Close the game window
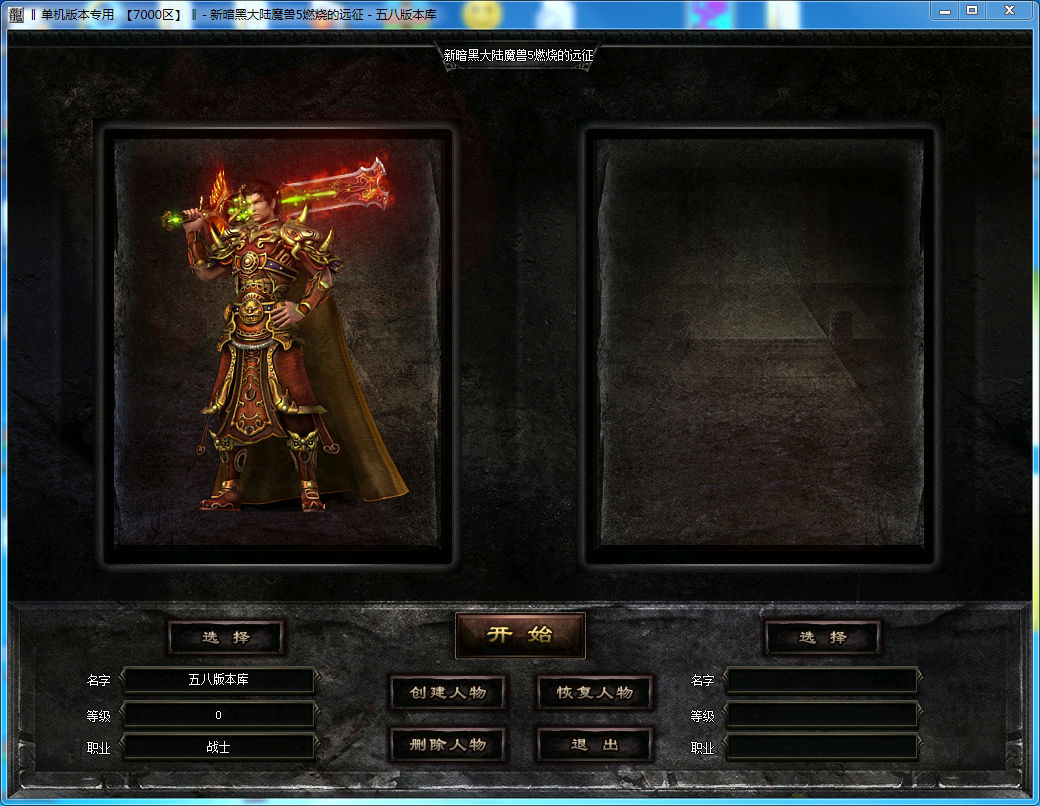 click(1009, 11)
